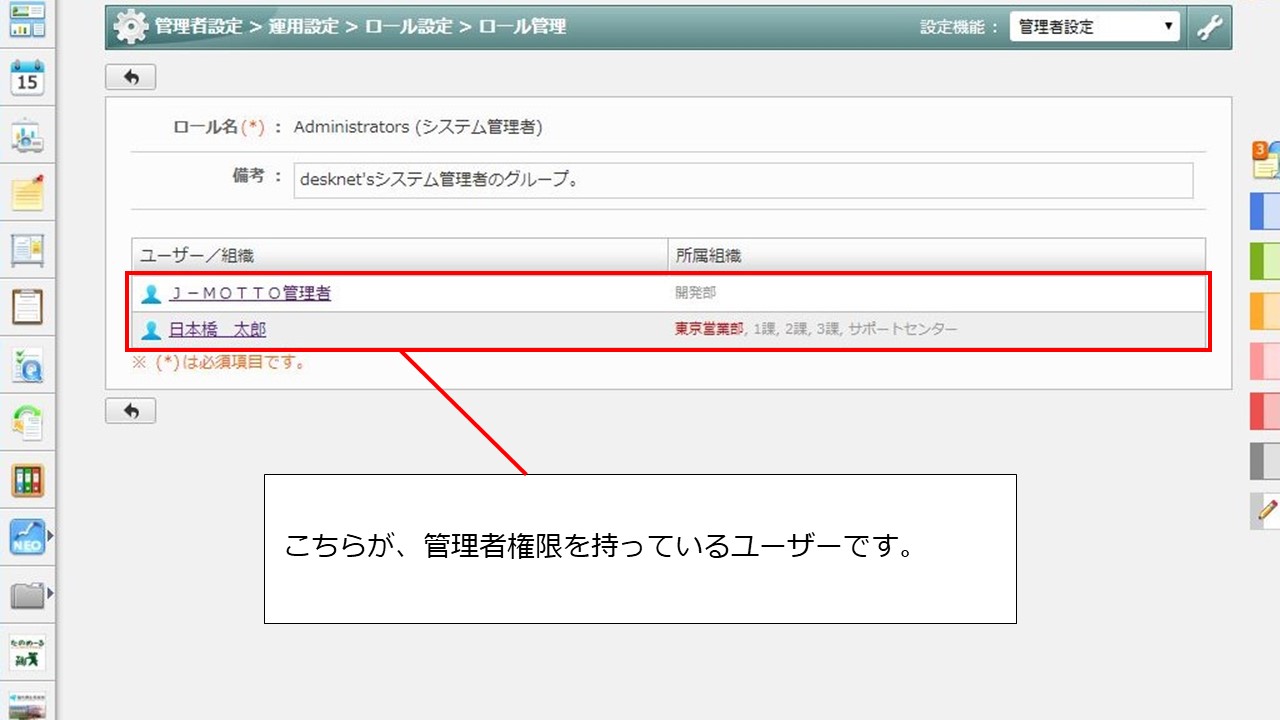Click the NEO chart icon
Screen dimensions: 1280x720
pyautogui.click(x=27, y=537)
